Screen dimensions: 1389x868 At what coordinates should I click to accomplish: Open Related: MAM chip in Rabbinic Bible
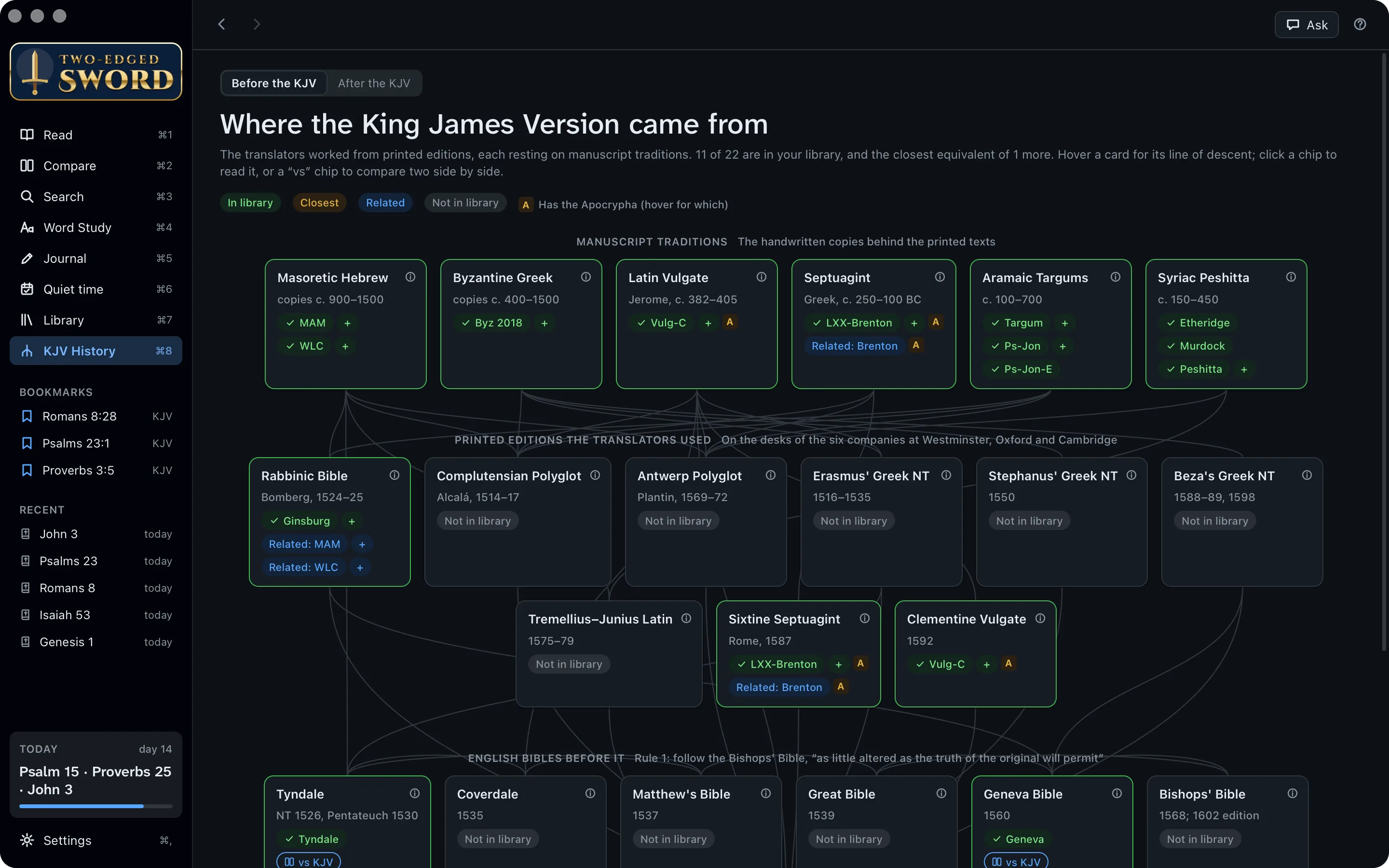tap(304, 544)
